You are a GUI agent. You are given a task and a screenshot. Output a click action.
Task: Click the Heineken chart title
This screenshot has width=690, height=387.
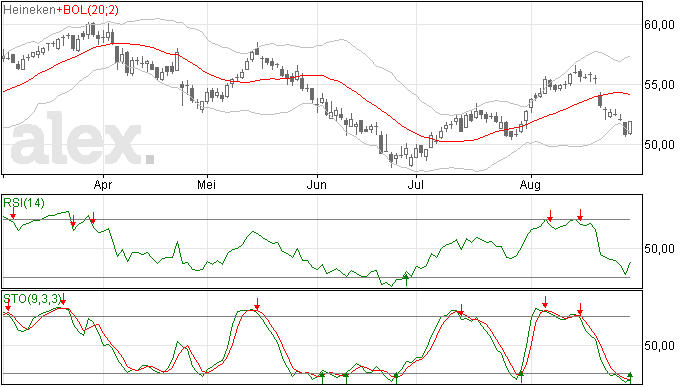29,10
